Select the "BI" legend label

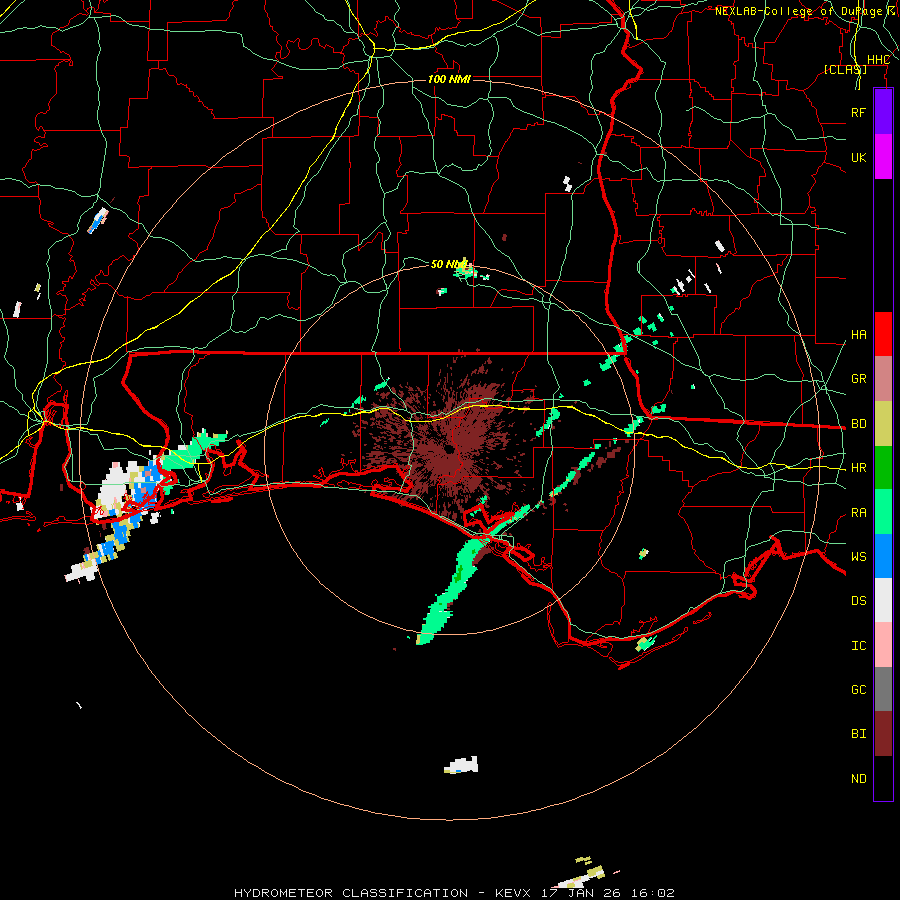(858, 734)
